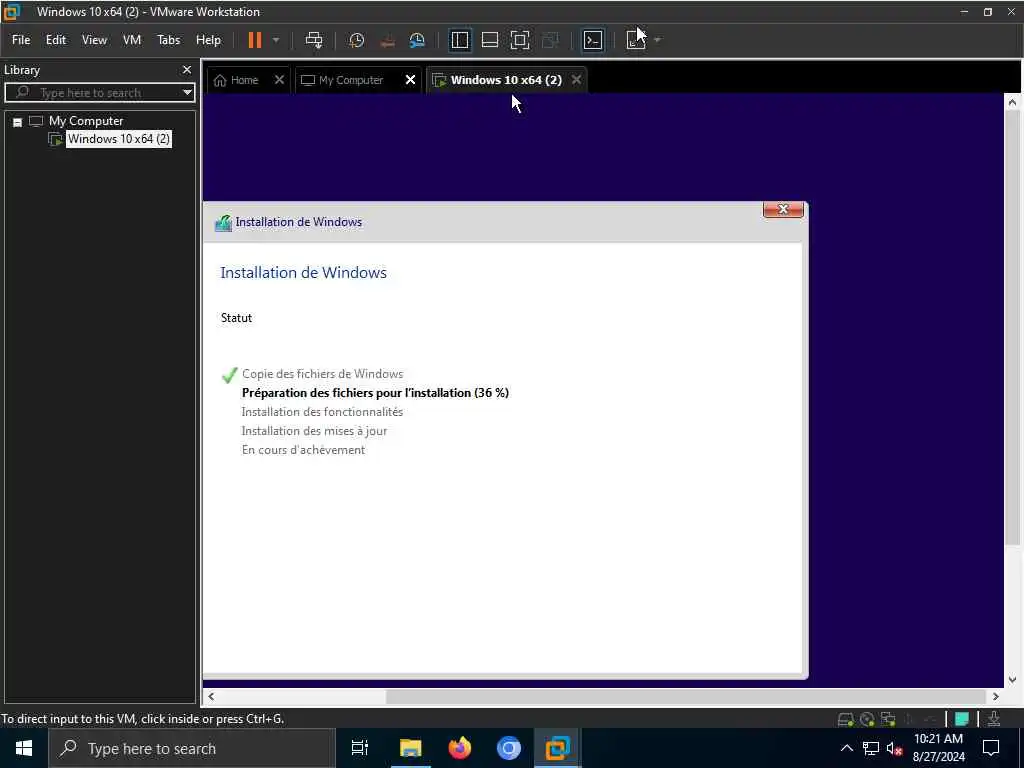Open the Help menu
The height and width of the screenshot is (768, 1024).
pyautogui.click(x=208, y=40)
